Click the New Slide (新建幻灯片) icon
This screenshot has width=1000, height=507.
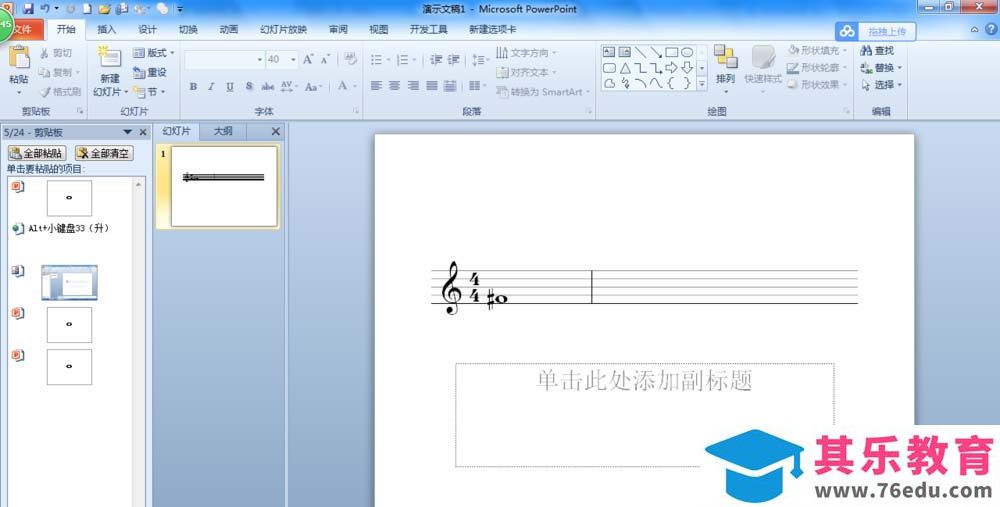[x=110, y=57]
